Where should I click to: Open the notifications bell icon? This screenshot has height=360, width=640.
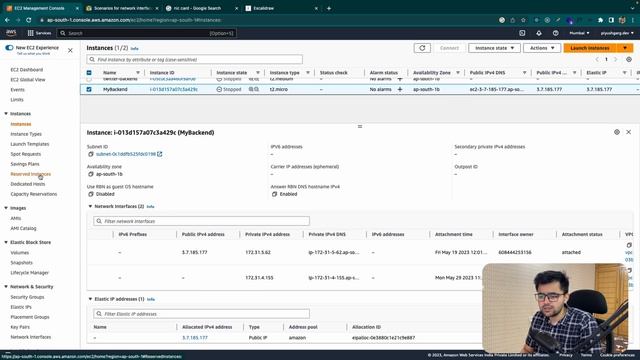tap(539, 33)
